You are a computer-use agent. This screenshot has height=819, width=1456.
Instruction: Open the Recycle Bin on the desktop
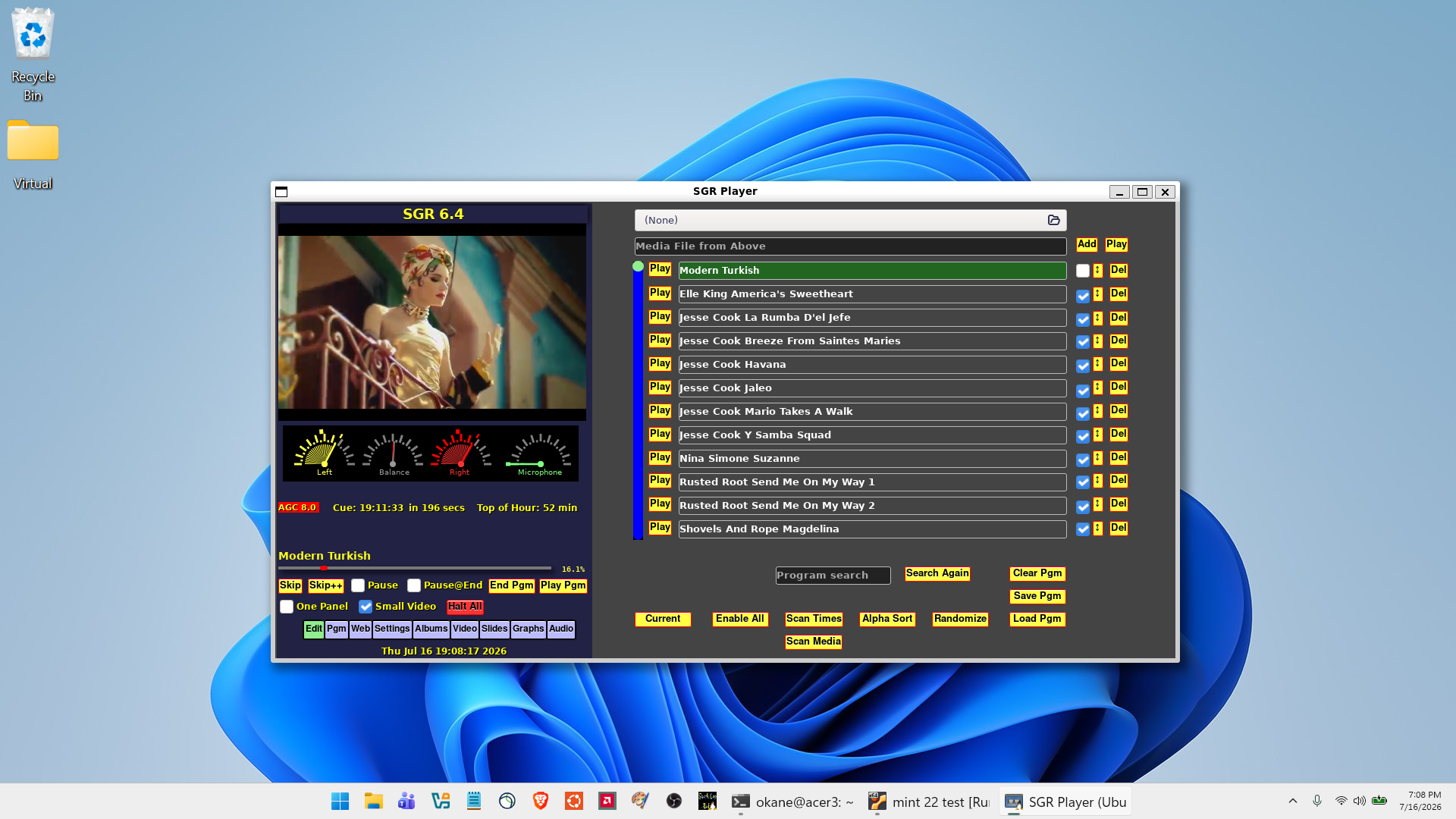pyautogui.click(x=33, y=55)
